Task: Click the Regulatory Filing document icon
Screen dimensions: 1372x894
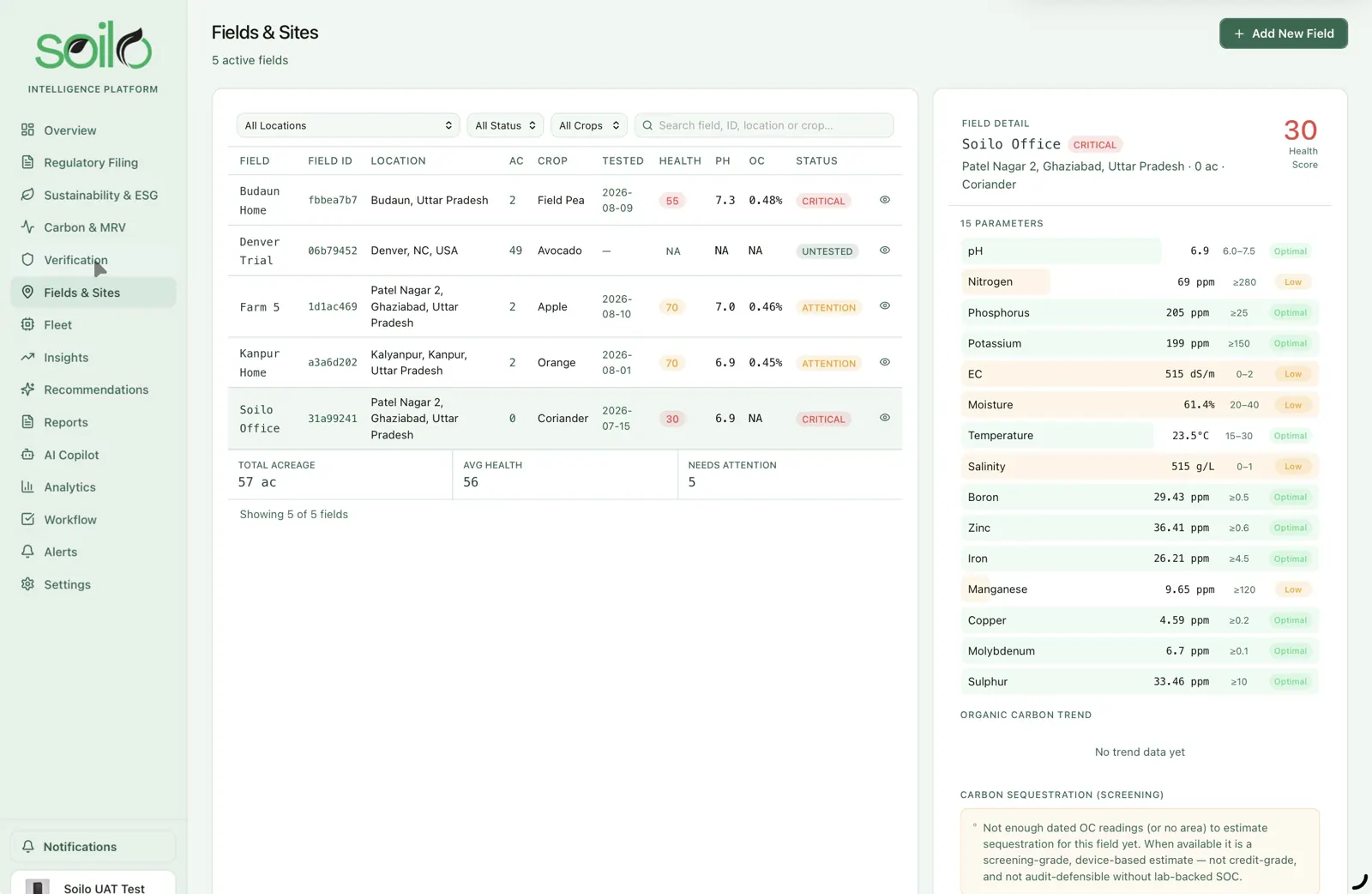Action: point(27,162)
